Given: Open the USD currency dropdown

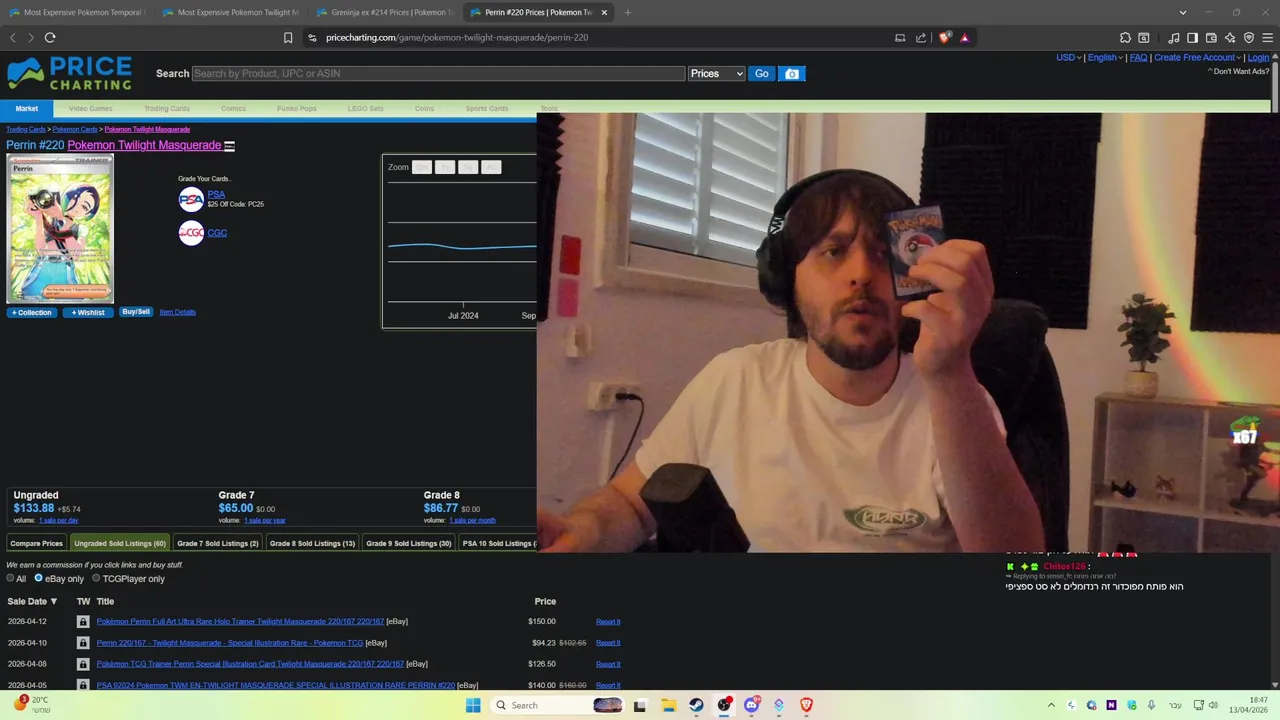Looking at the screenshot, I should point(1068,58).
